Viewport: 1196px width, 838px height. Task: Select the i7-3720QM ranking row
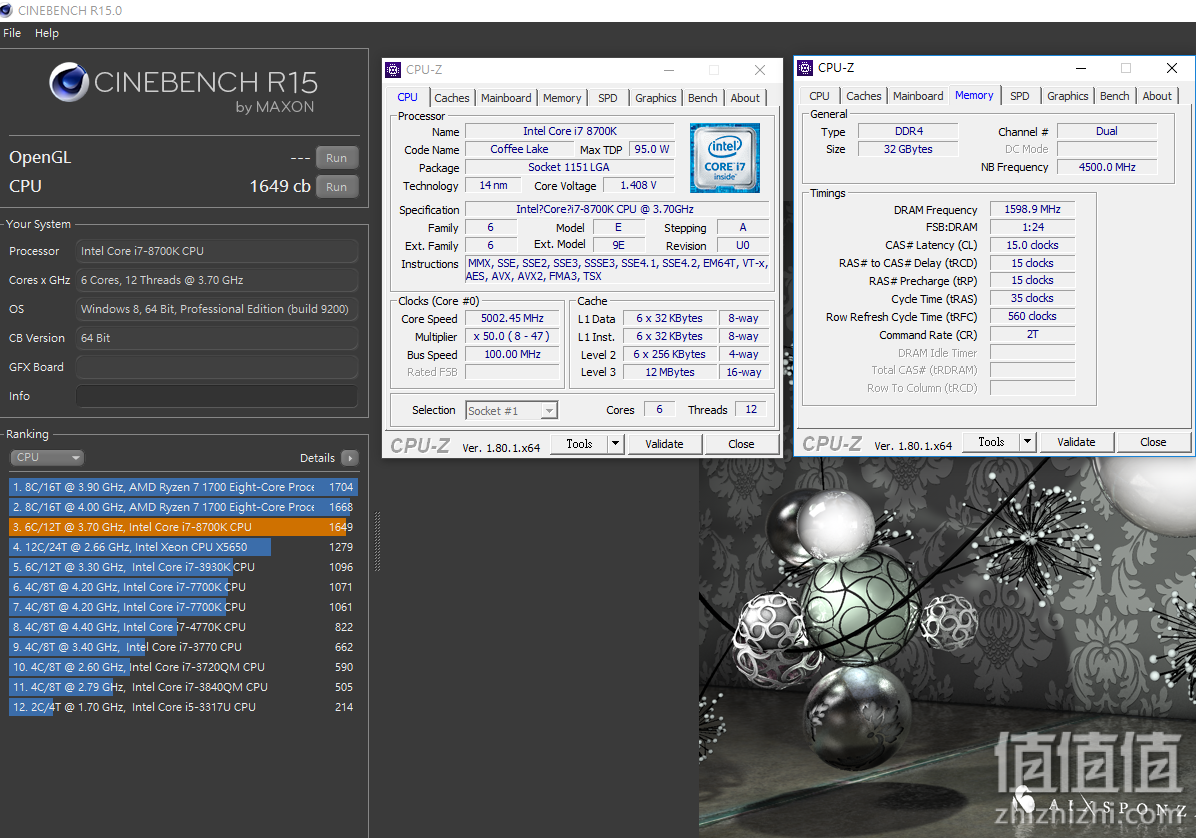point(183,666)
